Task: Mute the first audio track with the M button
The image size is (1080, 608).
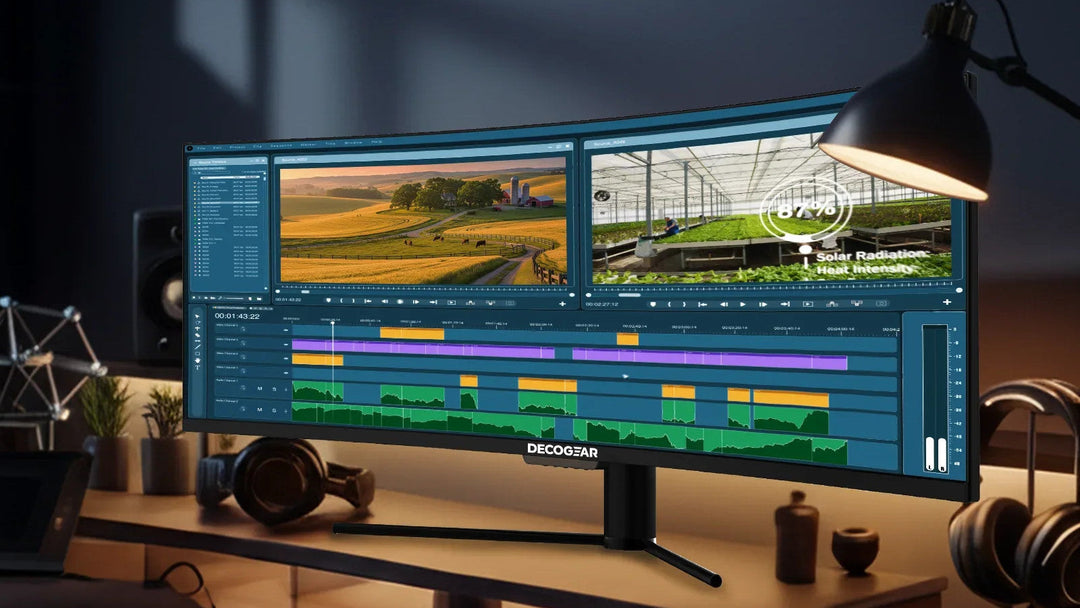Action: coord(260,388)
